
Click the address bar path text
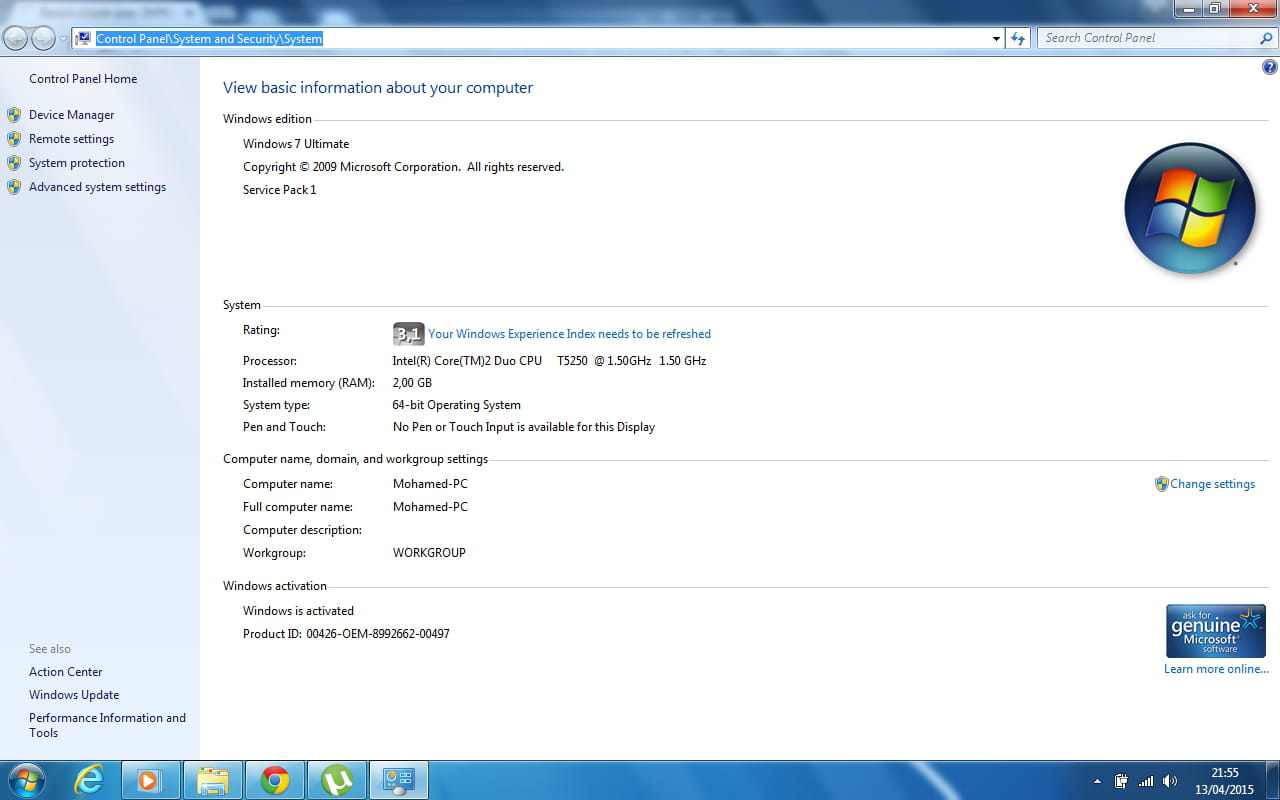(x=209, y=39)
